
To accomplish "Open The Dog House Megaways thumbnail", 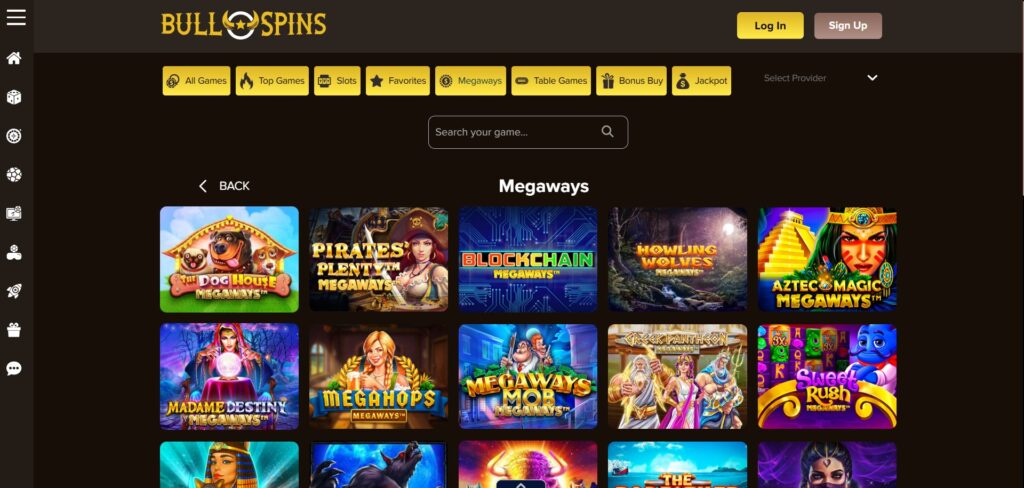I will pyautogui.click(x=229, y=259).
